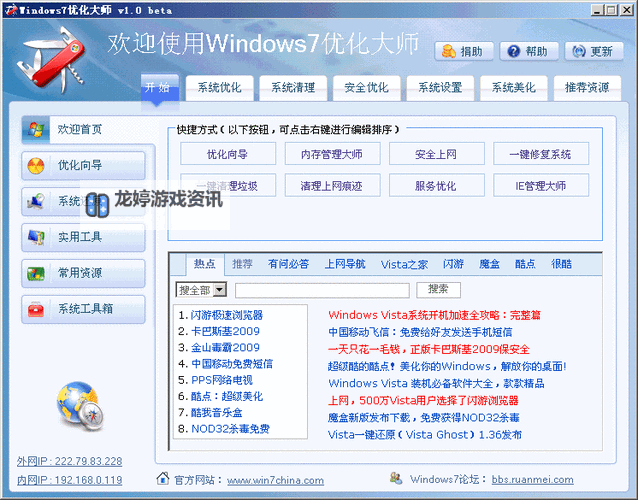
Task: Launch 内存管理大师 shortcut
Action: [x=332, y=154]
